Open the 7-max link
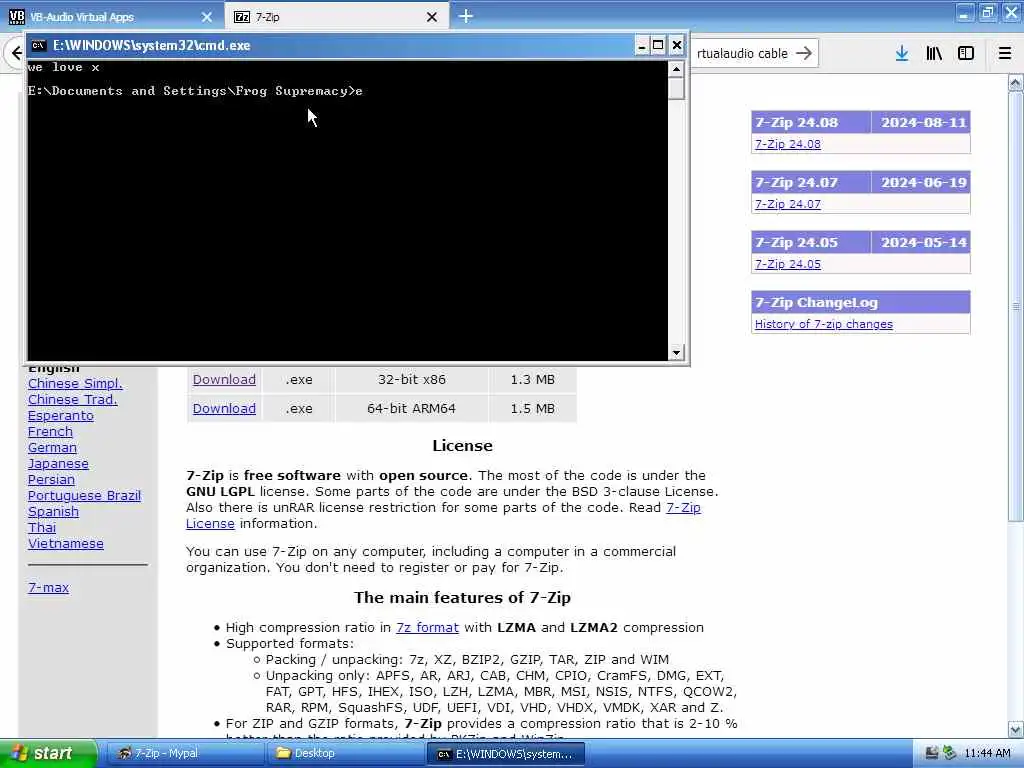 [x=48, y=588]
